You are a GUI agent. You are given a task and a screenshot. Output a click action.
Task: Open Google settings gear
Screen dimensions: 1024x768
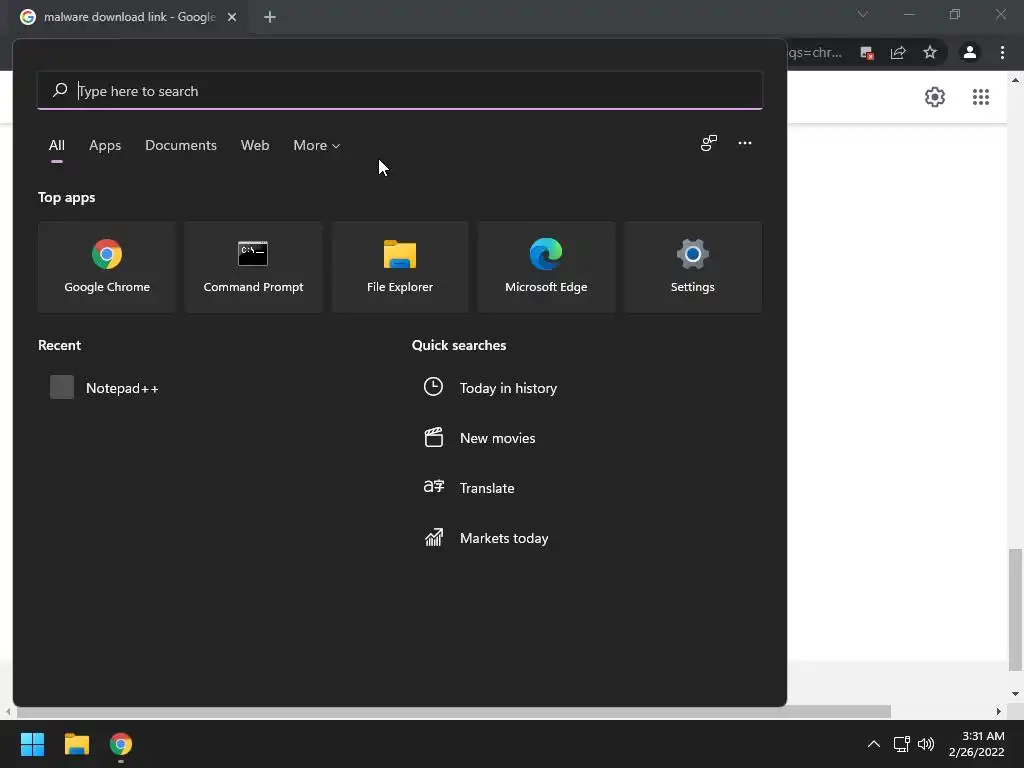pyautogui.click(x=935, y=97)
